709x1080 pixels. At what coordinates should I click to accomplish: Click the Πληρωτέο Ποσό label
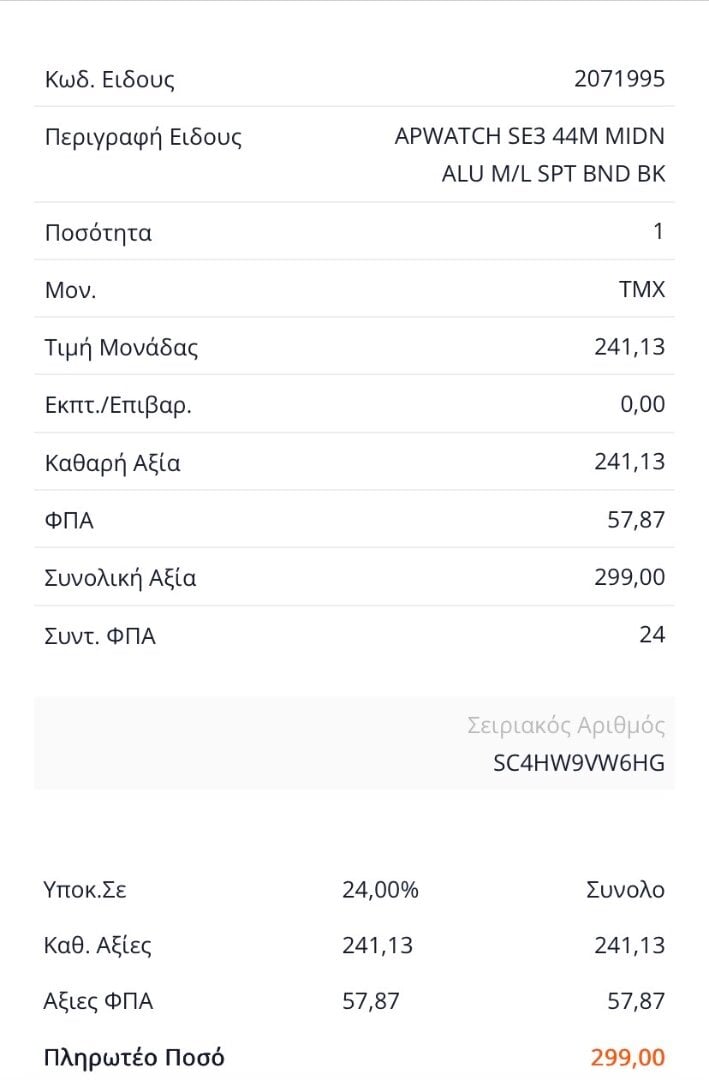[x=134, y=1057]
